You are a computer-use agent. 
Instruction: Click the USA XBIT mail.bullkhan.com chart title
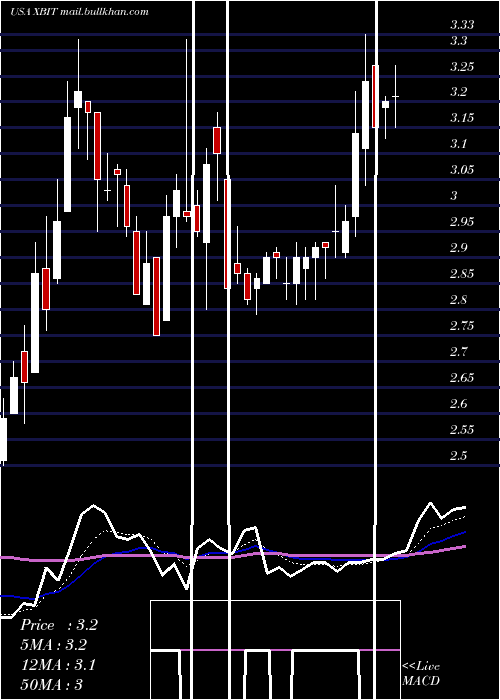79,12
